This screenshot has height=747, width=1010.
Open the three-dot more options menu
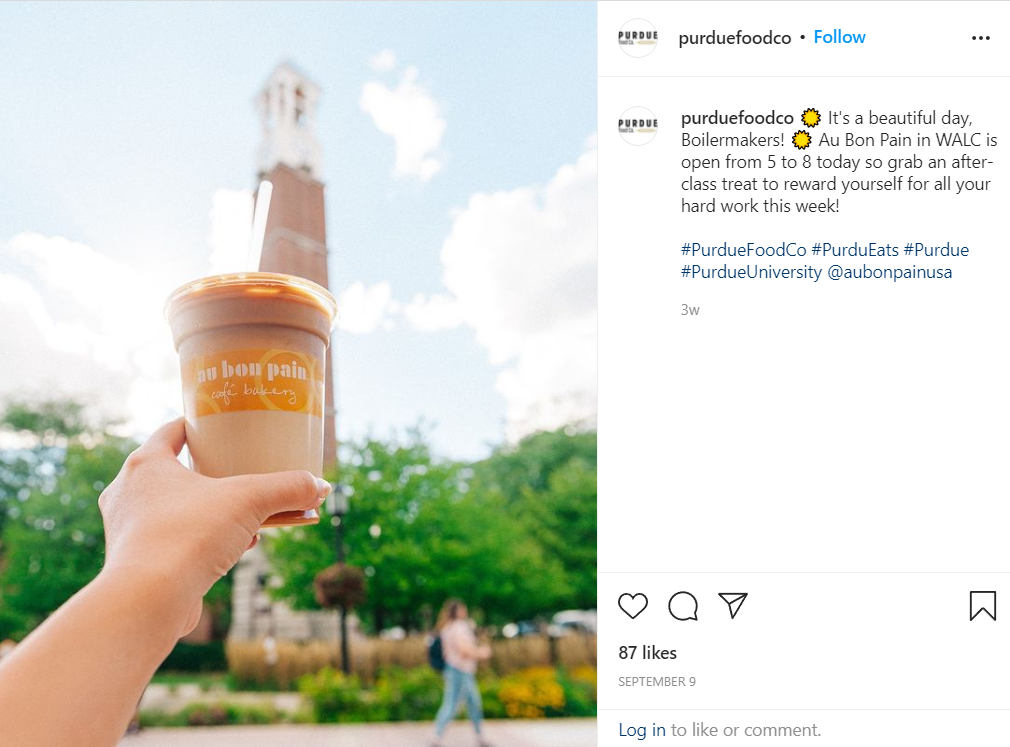(980, 38)
